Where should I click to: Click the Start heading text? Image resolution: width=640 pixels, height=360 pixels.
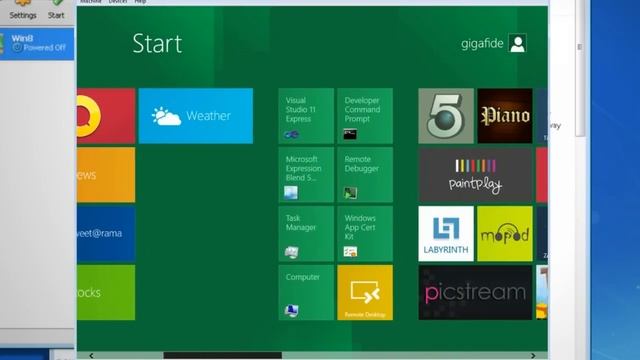(157, 43)
